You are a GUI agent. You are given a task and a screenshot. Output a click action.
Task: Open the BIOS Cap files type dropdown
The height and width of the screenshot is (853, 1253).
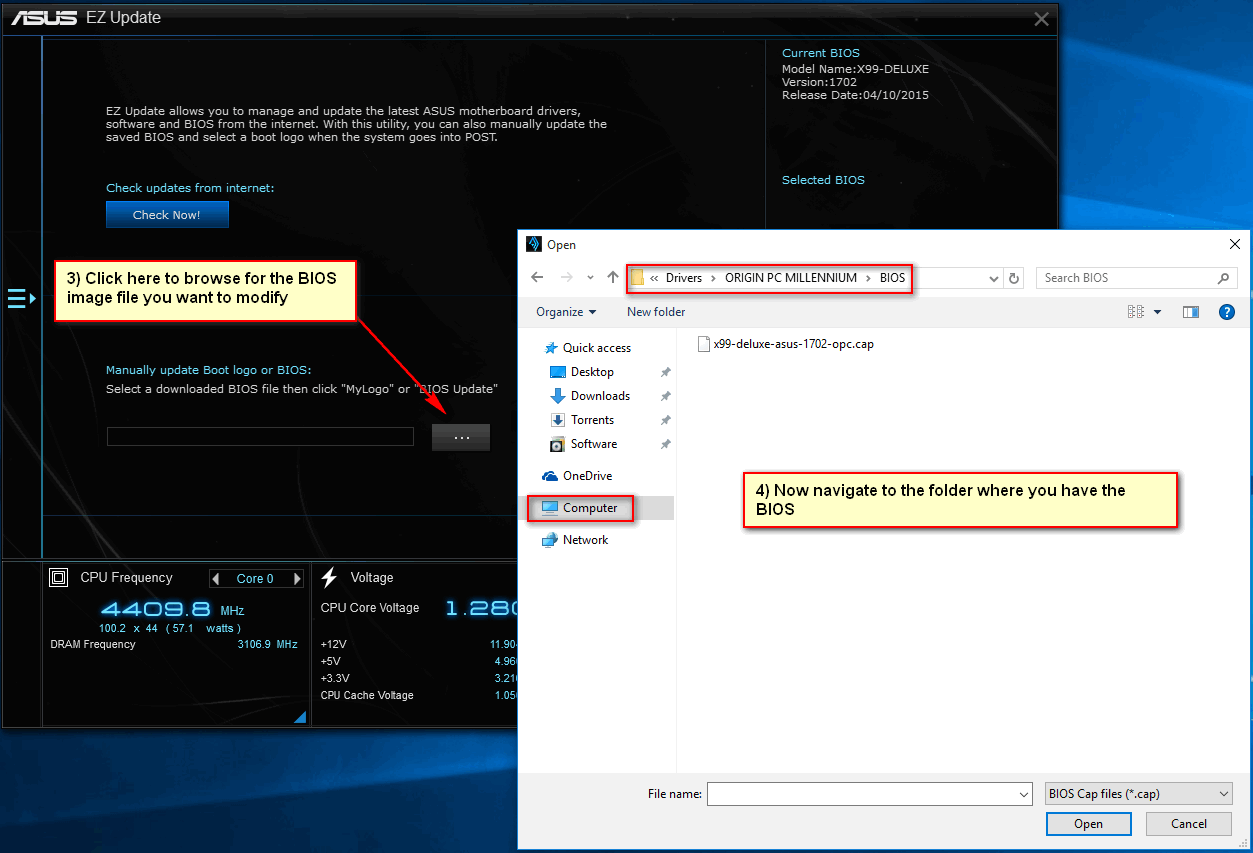click(1139, 794)
